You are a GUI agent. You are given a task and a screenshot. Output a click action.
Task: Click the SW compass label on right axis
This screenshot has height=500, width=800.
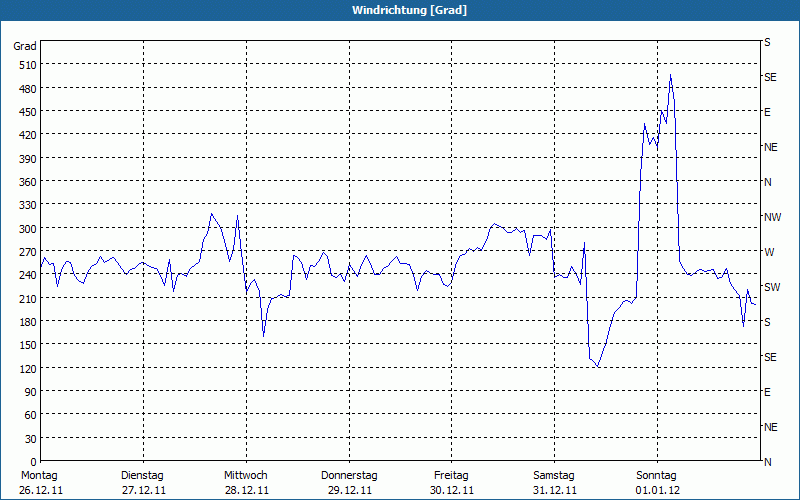click(772, 287)
